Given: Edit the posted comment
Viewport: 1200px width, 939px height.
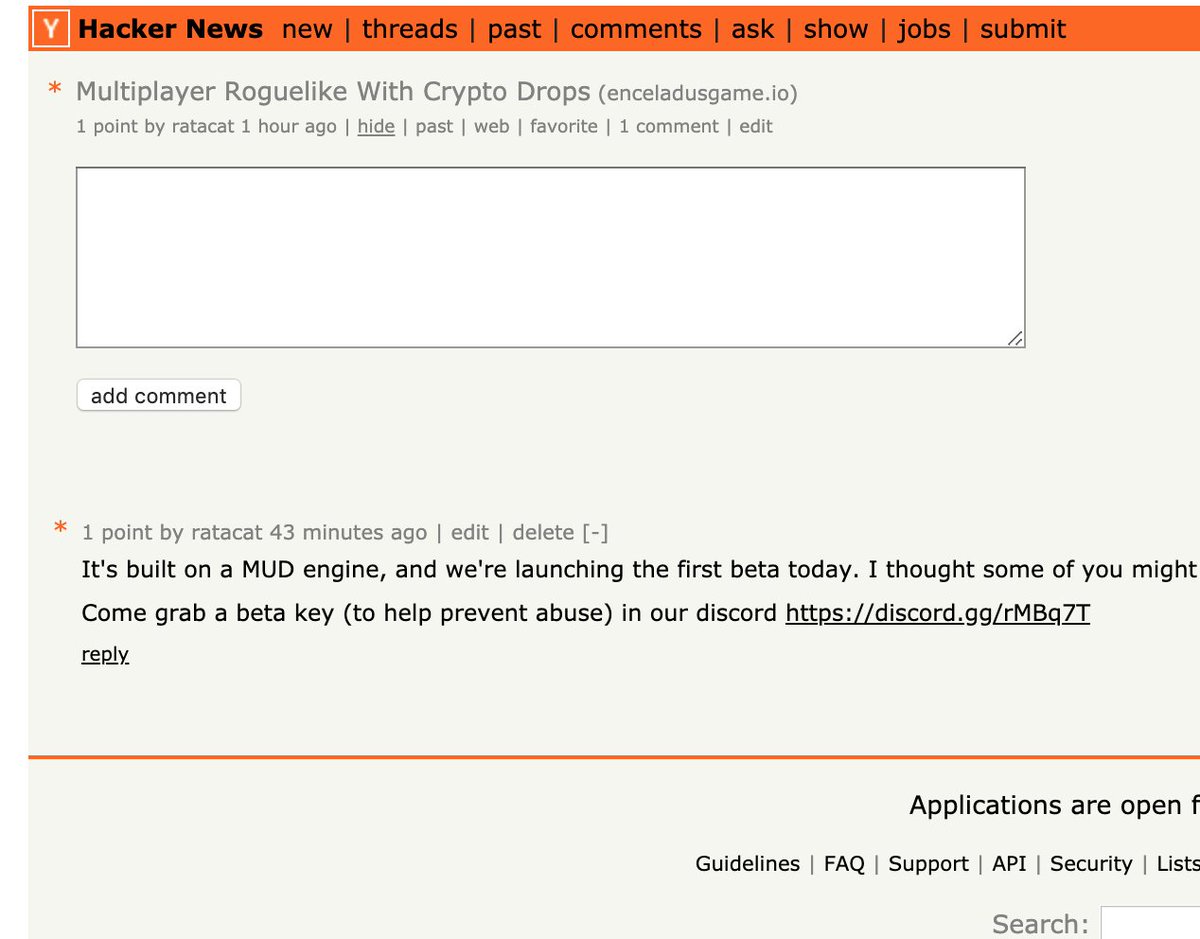Looking at the screenshot, I should [470, 532].
